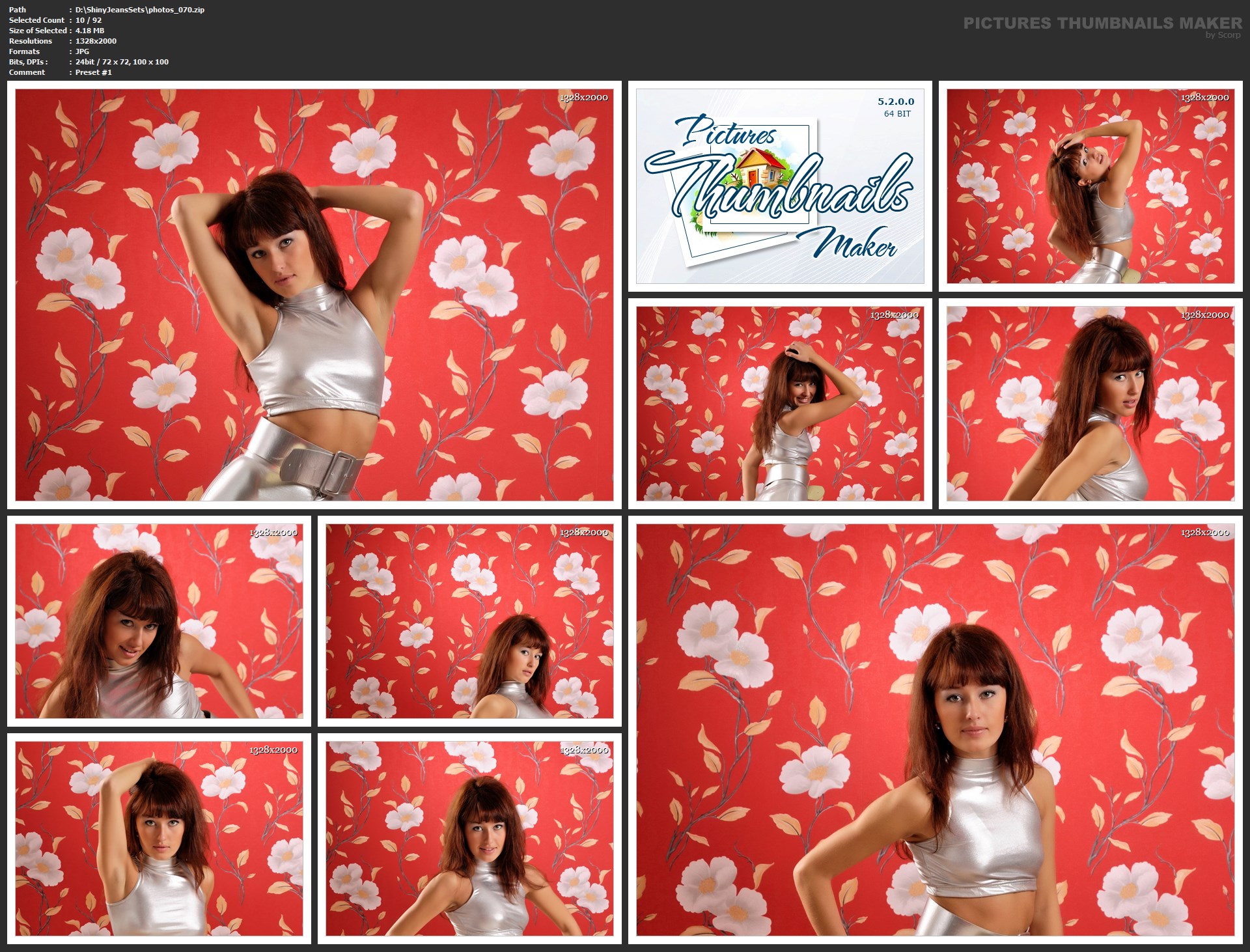Select close-up thumbnail of long hair over shoulder, side glance
Viewport: 1250px width, 952px height.
pos(1090,404)
